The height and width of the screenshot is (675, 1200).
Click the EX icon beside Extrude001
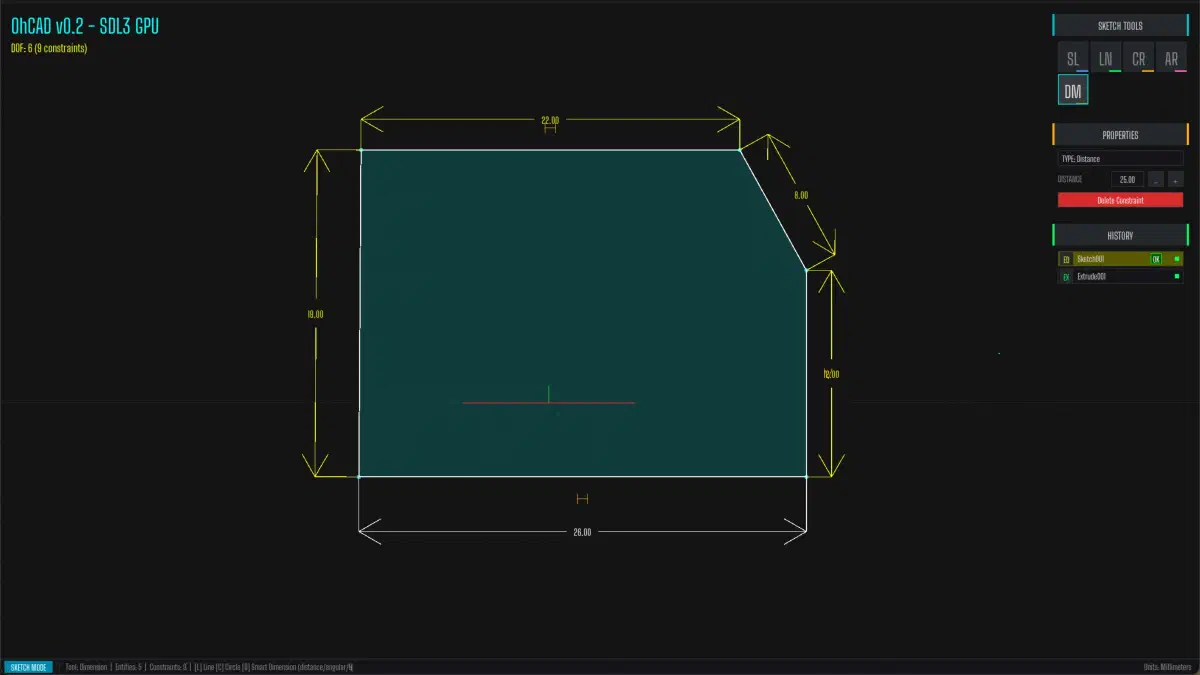click(1066, 276)
